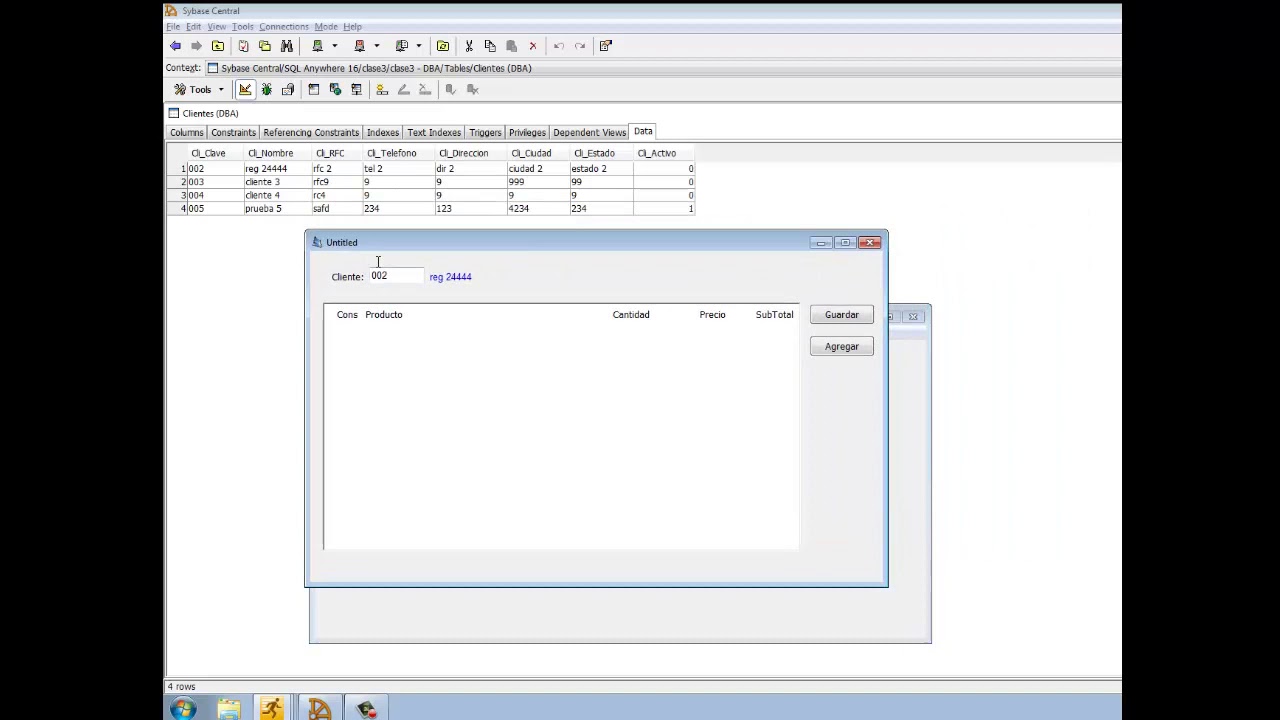Click the rollback changes icon

pos(473,90)
